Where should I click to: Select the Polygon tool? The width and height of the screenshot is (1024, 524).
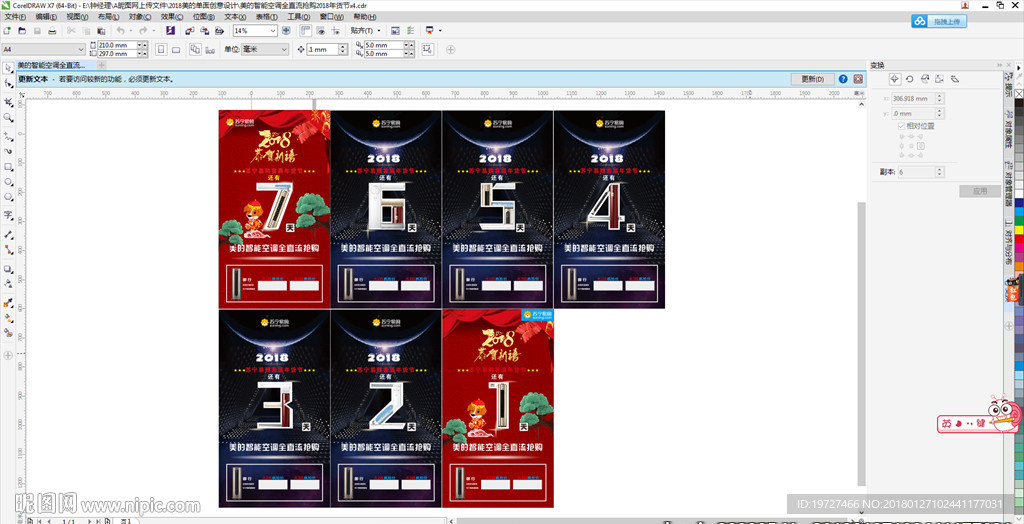[x=8, y=197]
